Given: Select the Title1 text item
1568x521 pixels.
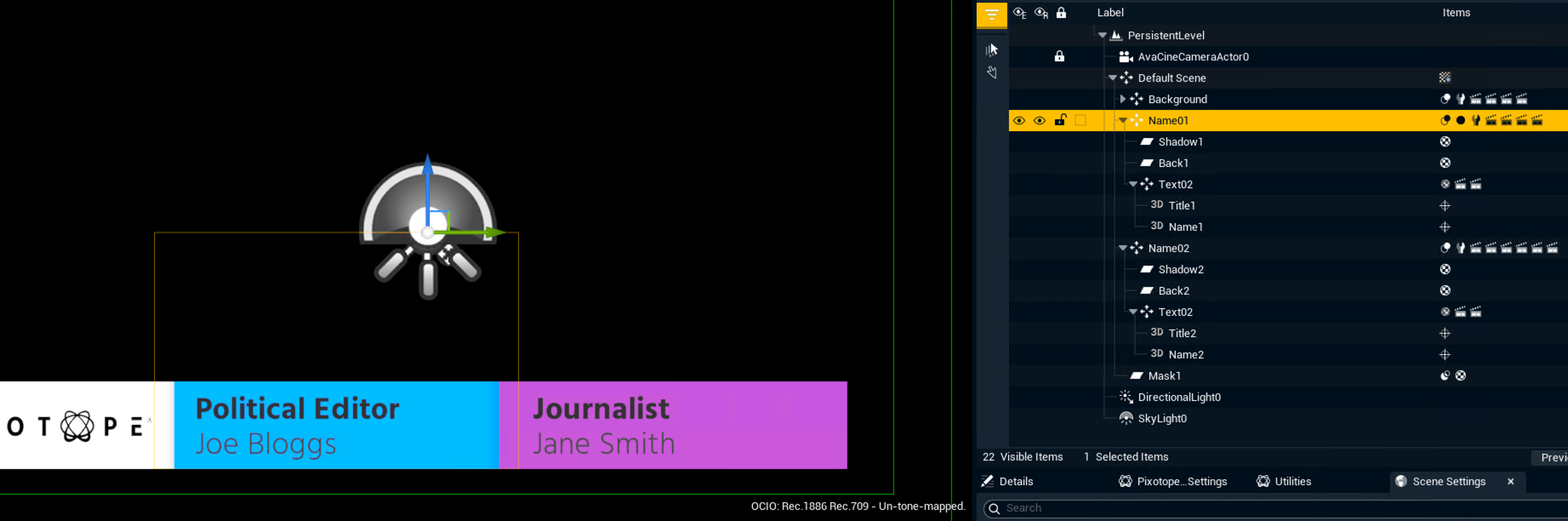Looking at the screenshot, I should coord(1182,205).
